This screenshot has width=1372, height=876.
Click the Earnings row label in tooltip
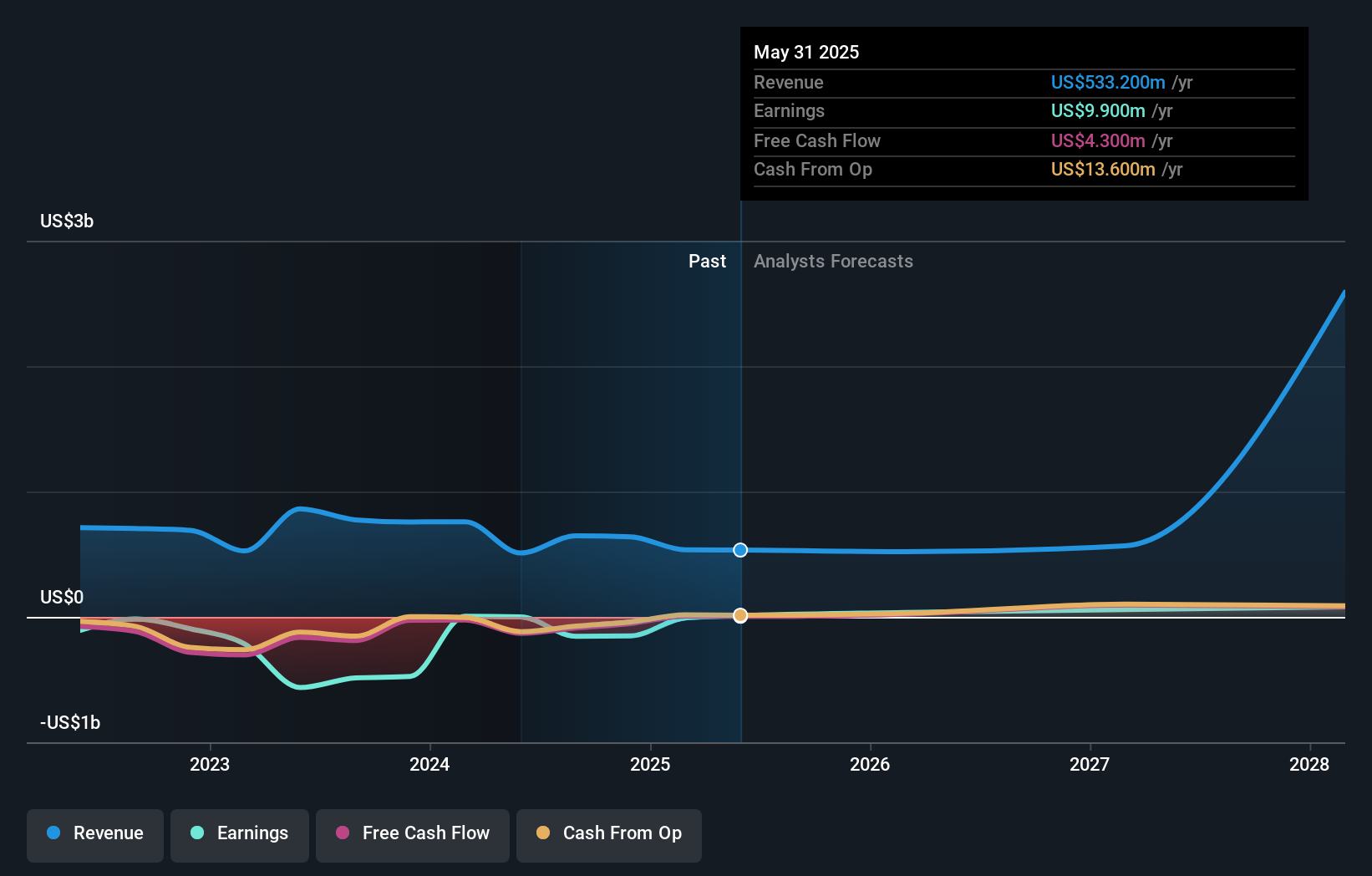pyautogui.click(x=789, y=110)
